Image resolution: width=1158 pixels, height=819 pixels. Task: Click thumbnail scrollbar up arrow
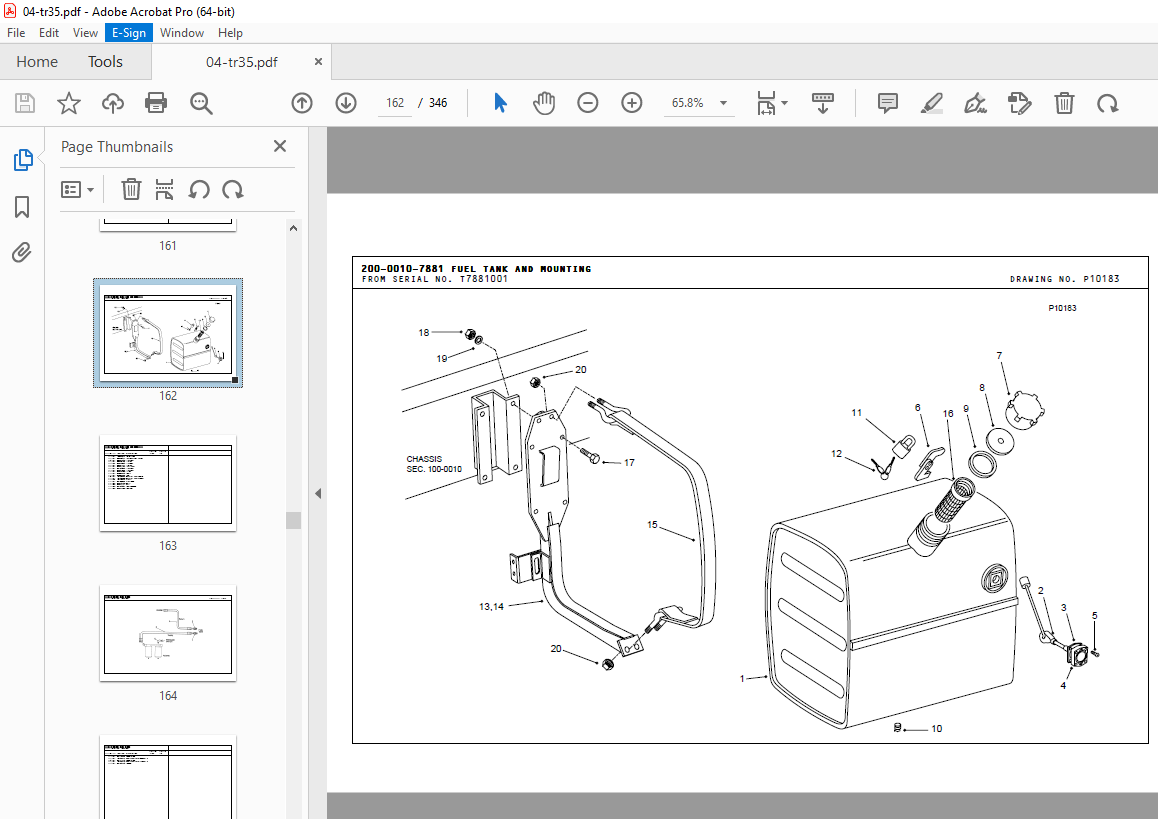pyautogui.click(x=293, y=228)
